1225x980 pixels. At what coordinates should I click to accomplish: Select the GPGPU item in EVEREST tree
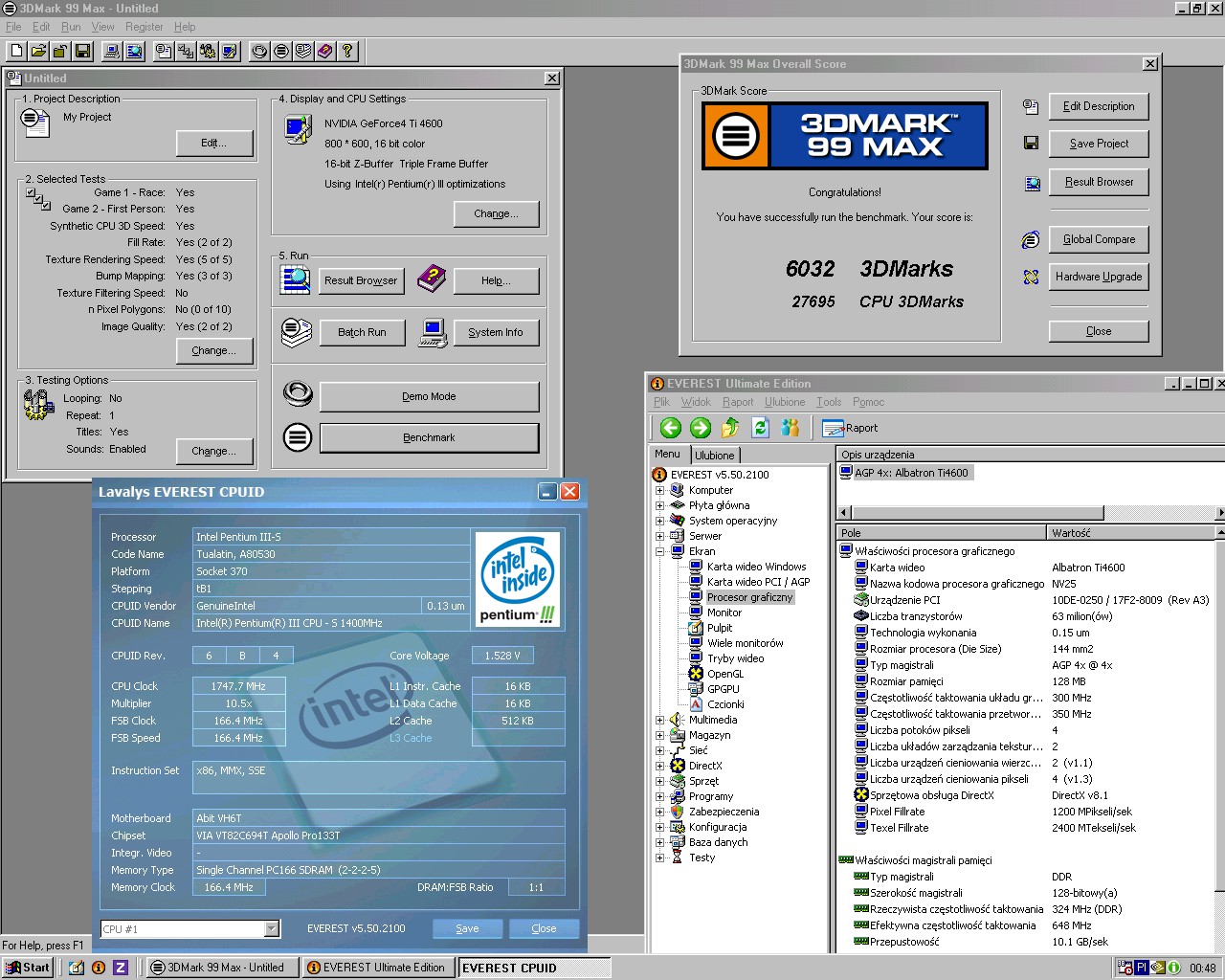(724, 689)
